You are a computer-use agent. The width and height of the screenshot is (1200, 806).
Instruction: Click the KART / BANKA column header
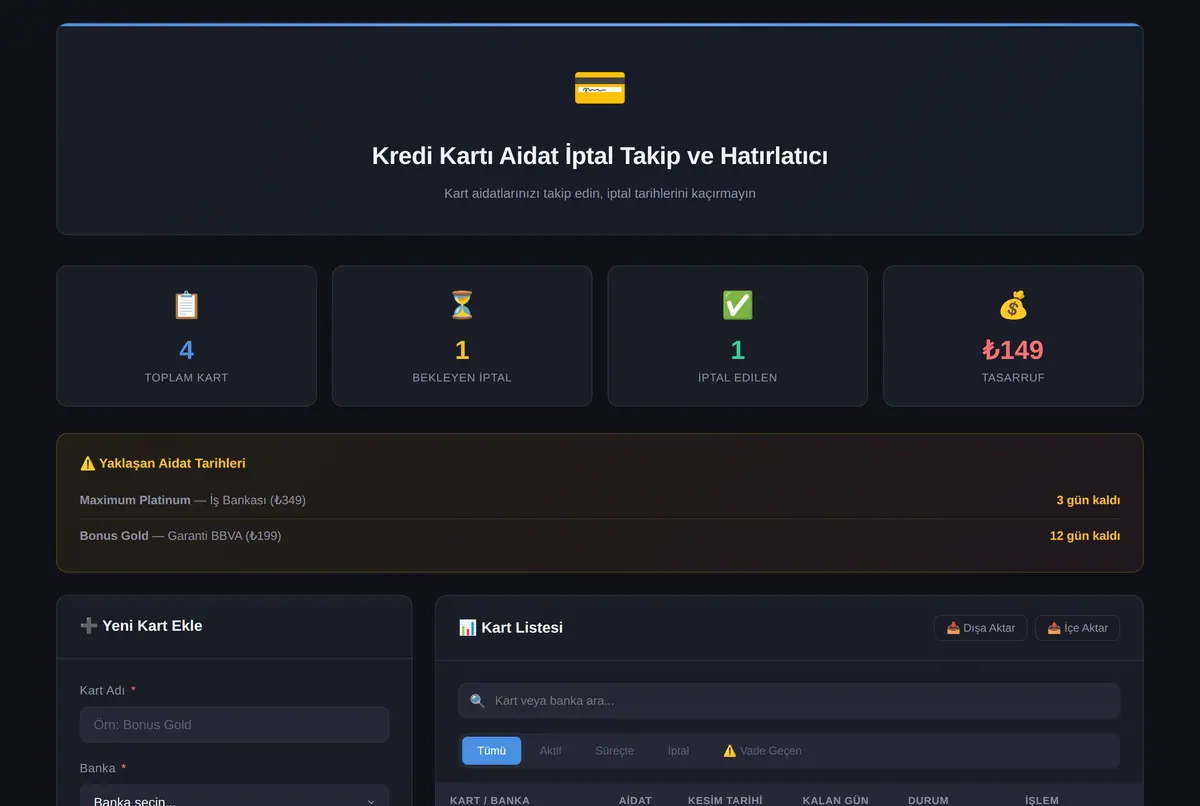point(490,800)
